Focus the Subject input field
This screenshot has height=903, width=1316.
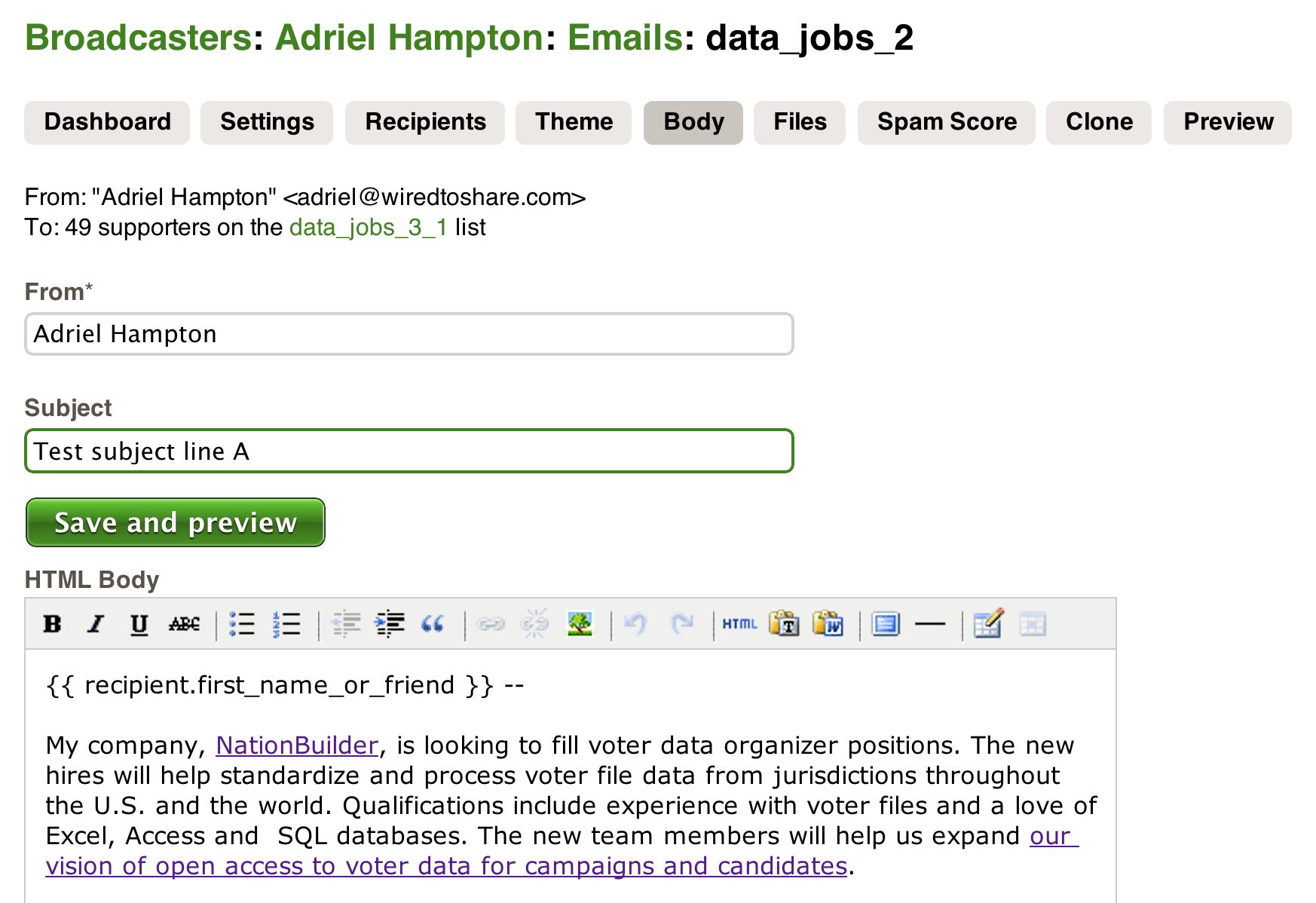point(409,451)
